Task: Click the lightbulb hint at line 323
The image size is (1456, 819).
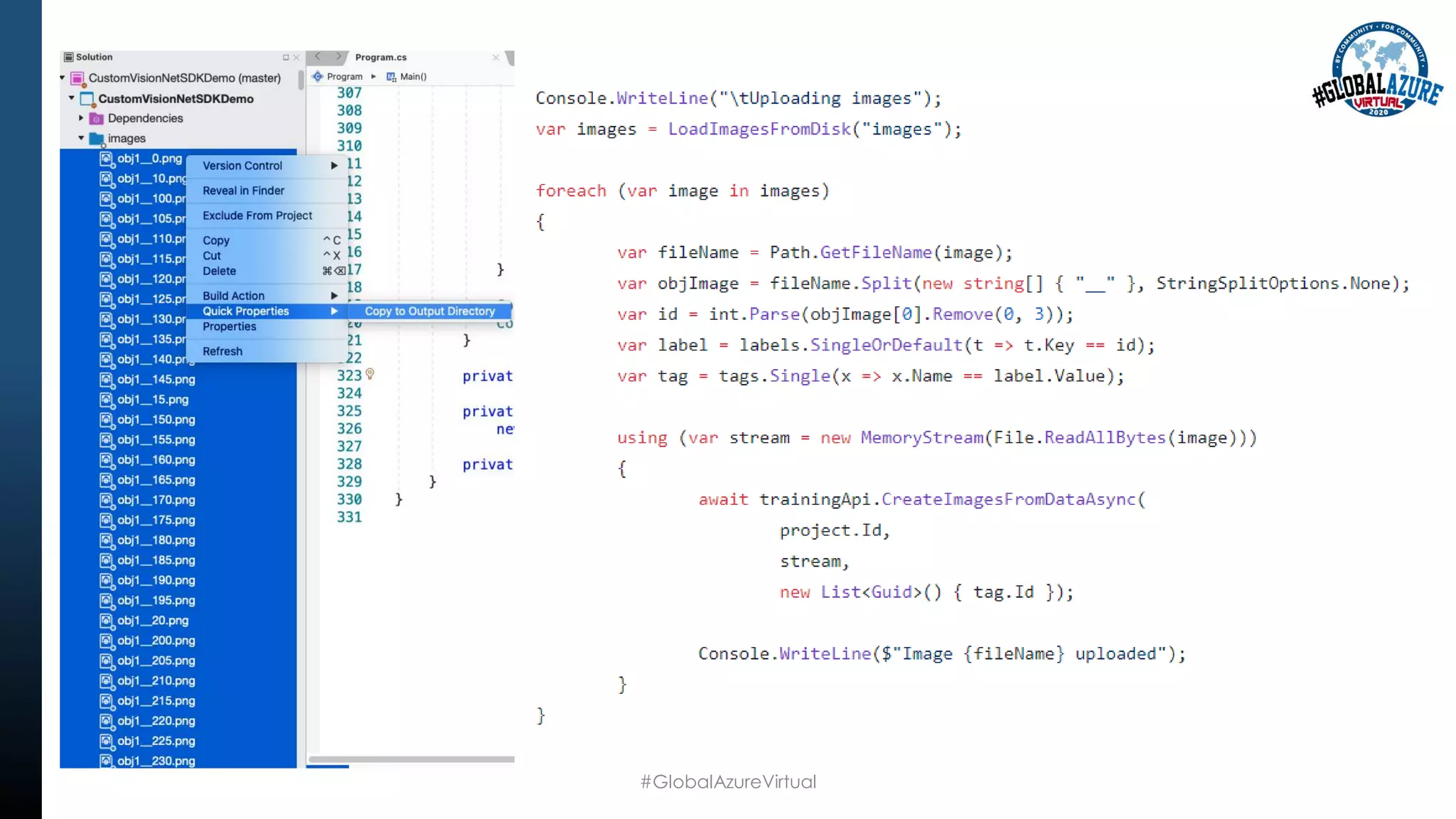Action: tap(370, 374)
